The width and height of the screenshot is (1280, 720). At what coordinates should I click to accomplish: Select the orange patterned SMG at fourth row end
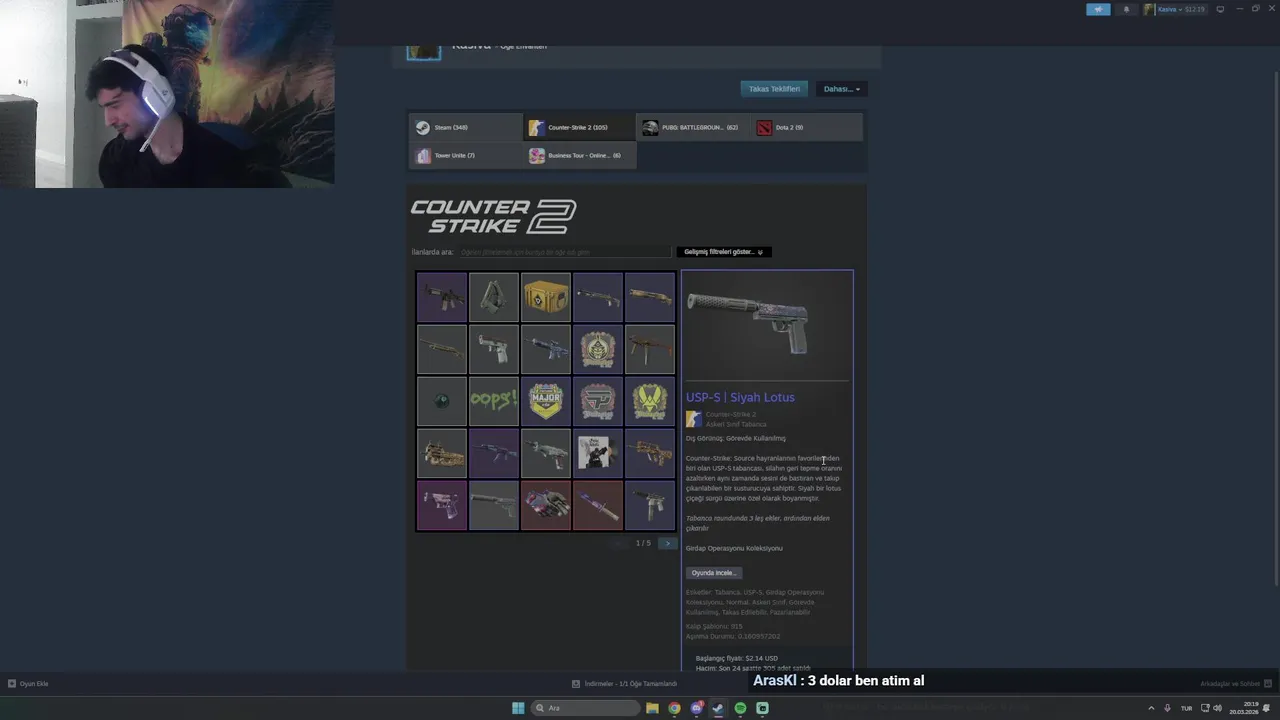650,453
